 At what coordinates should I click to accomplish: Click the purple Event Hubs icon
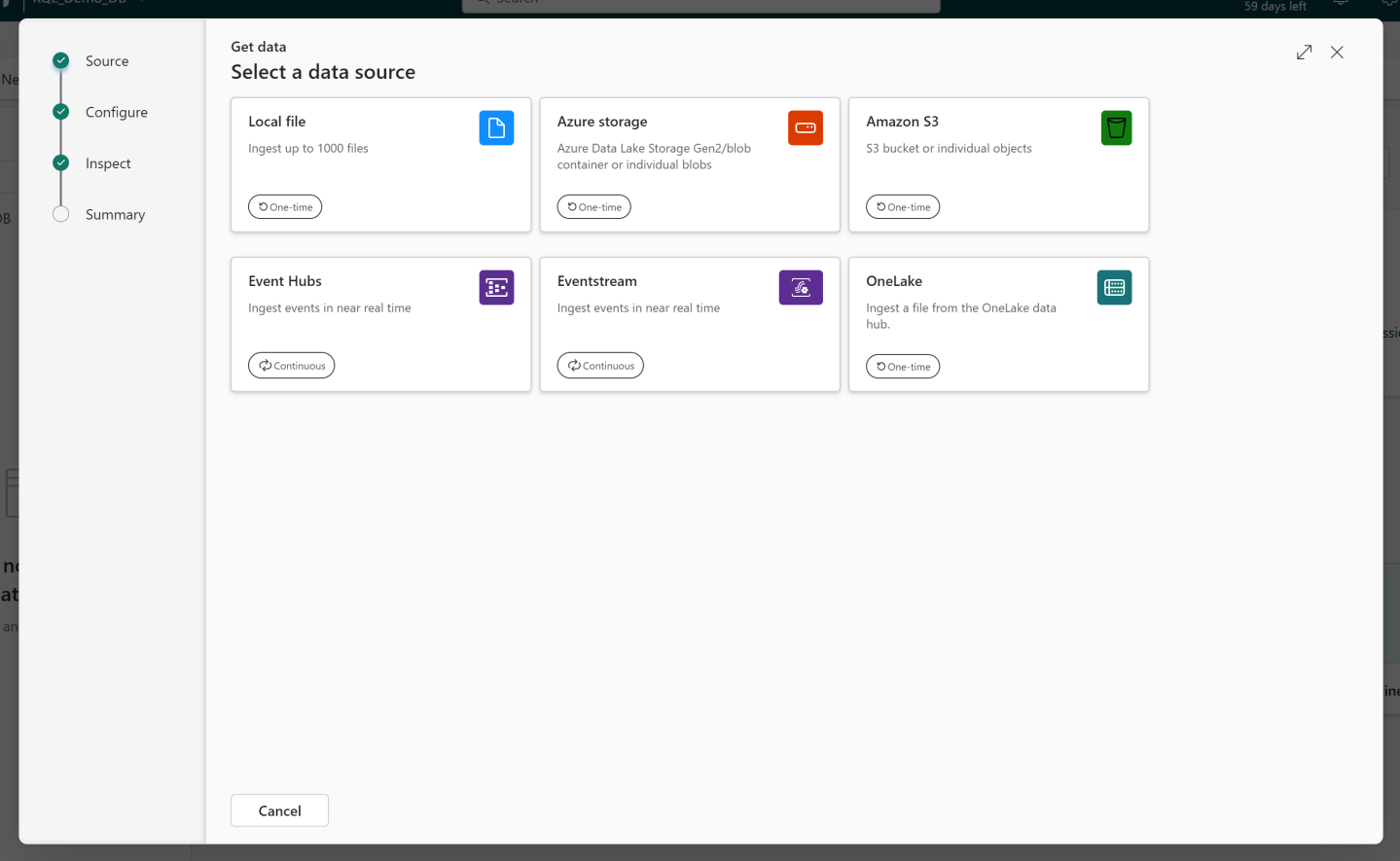tap(496, 288)
